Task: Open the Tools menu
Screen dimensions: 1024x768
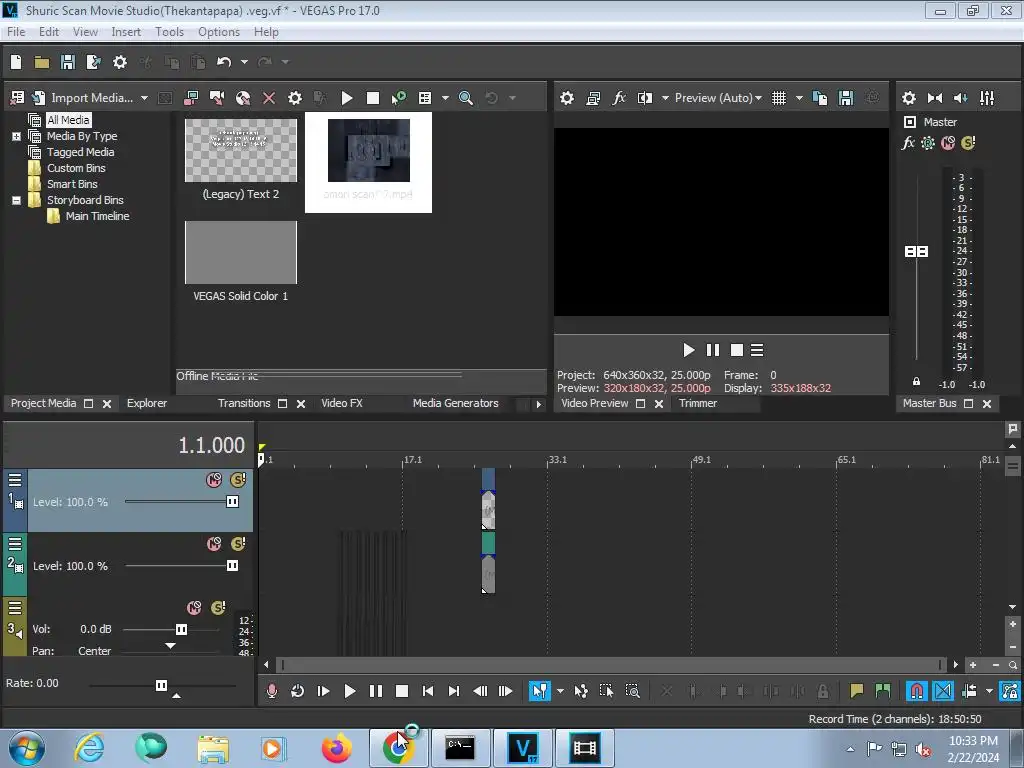Action: coord(169,32)
